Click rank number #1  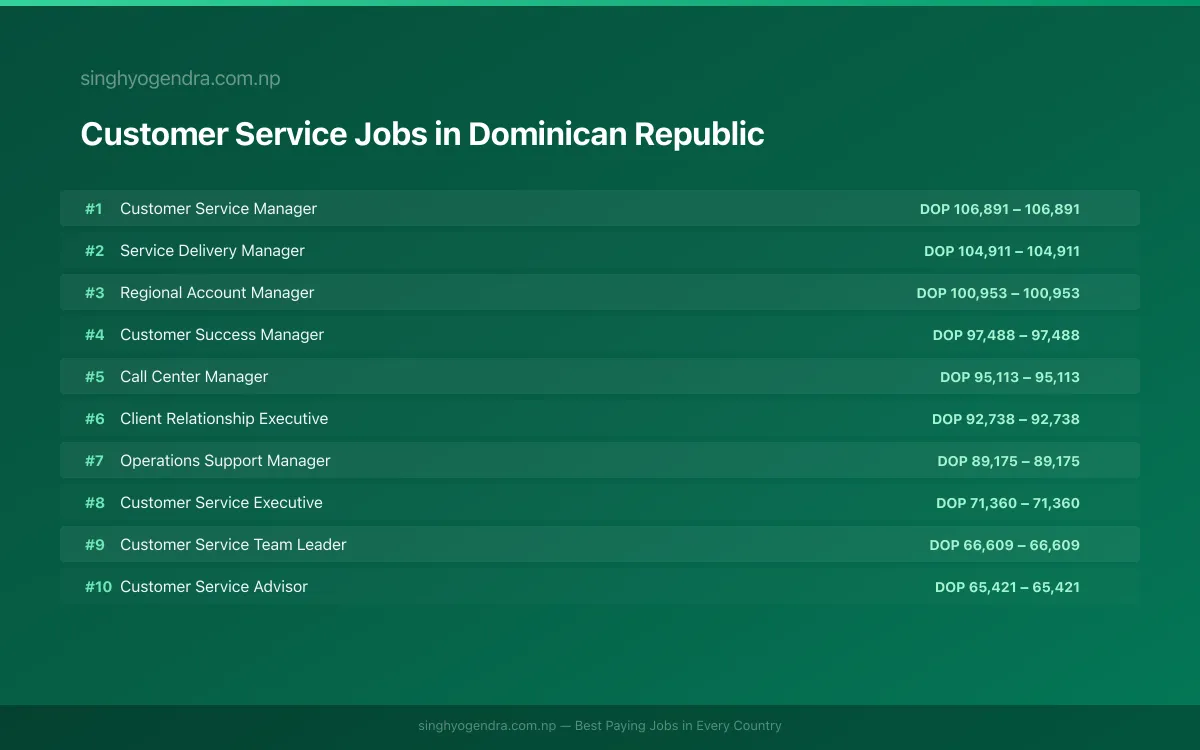[93, 209]
